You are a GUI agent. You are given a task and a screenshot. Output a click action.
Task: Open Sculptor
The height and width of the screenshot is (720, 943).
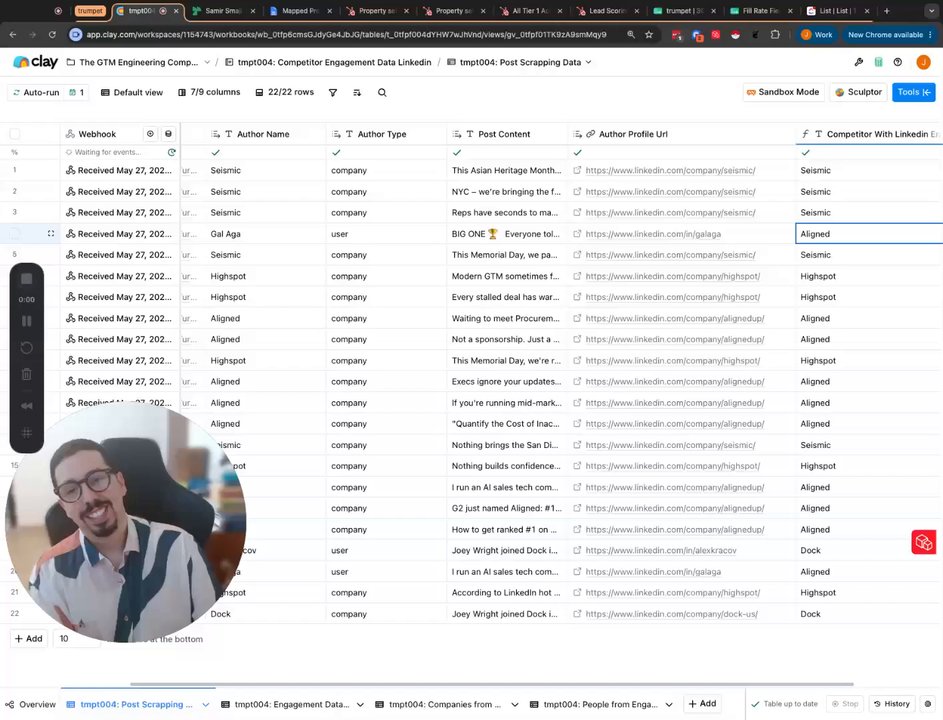[x=859, y=92]
